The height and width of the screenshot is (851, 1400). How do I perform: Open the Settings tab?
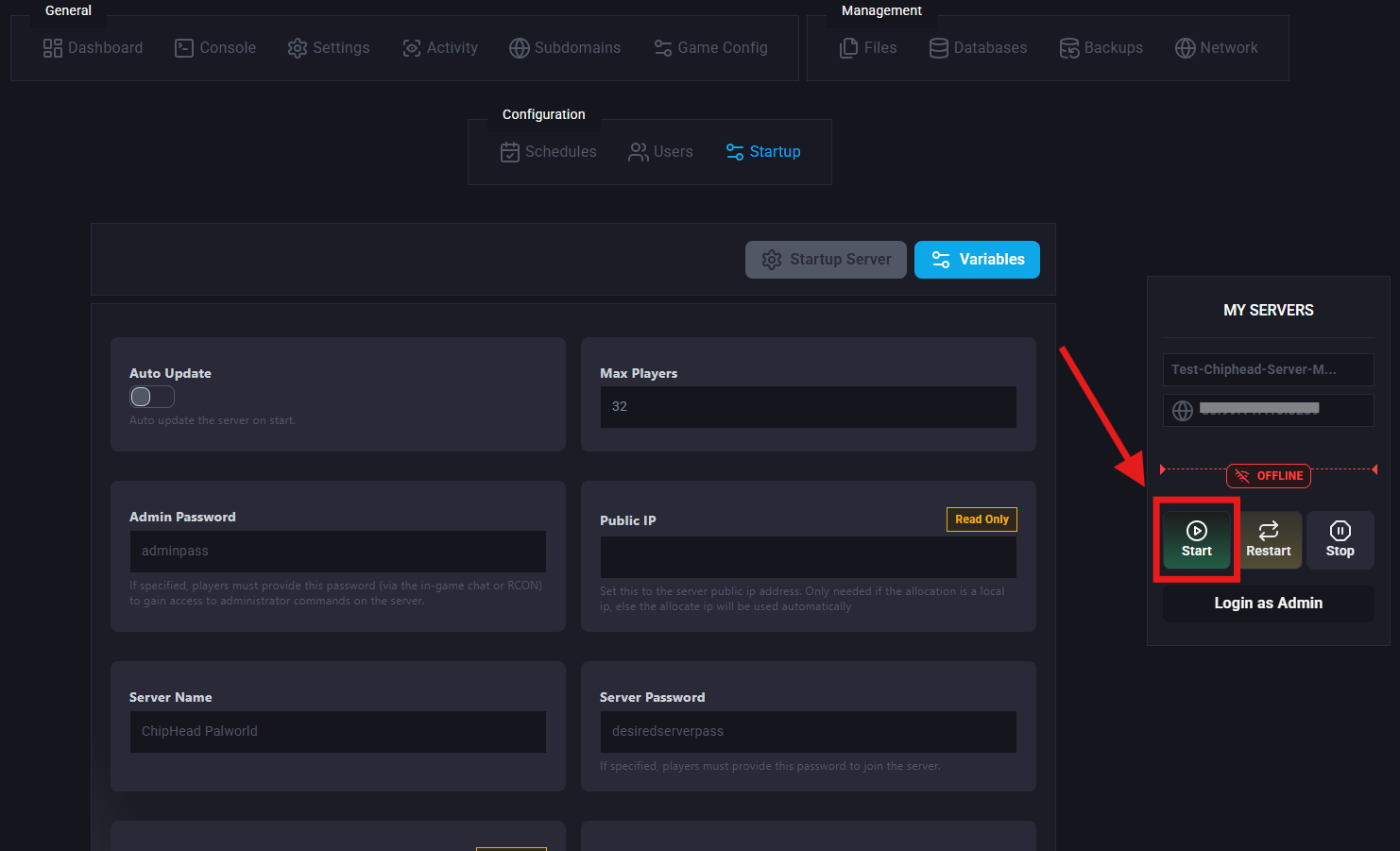[329, 48]
